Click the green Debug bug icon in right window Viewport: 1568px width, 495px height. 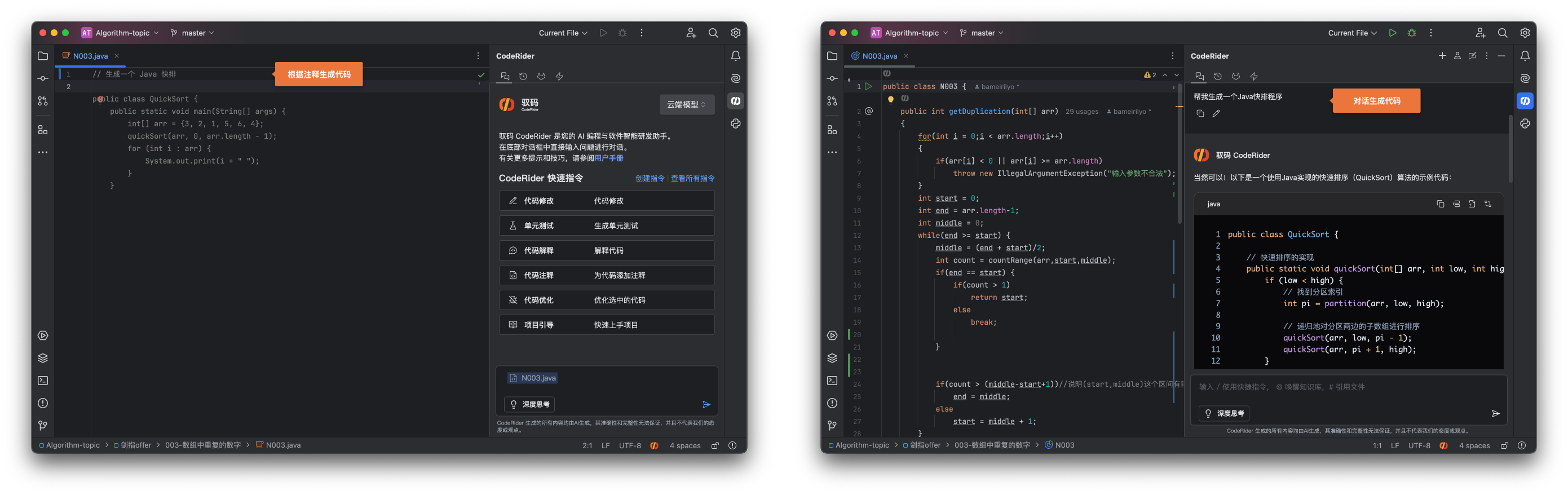pos(1412,33)
